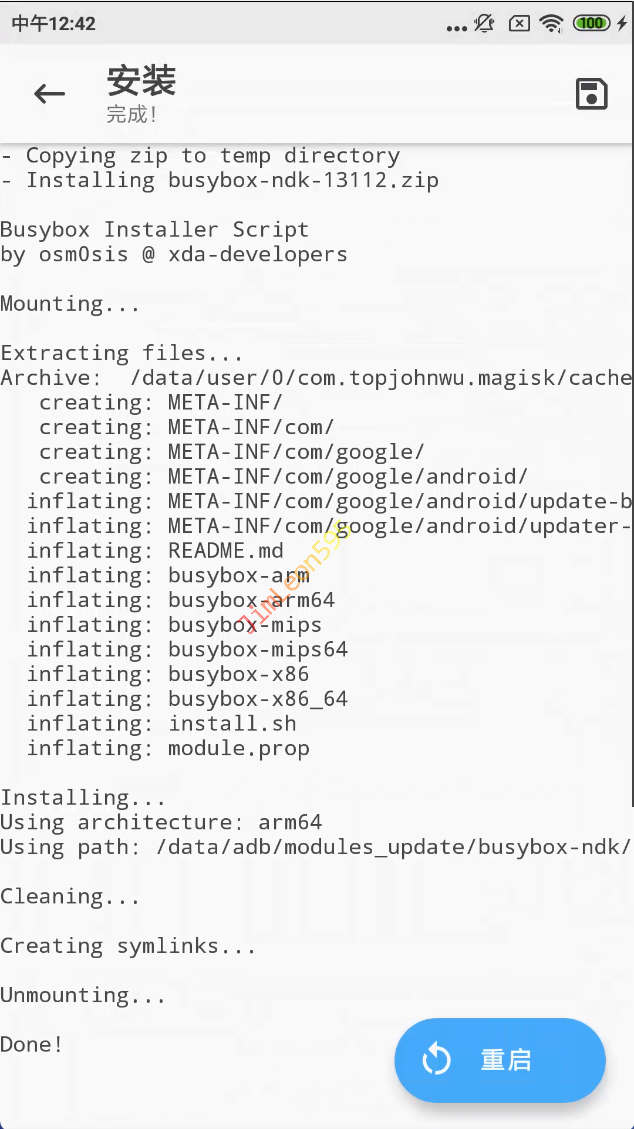
Task: Tap the battery indicator showing 100
Action: (592, 23)
